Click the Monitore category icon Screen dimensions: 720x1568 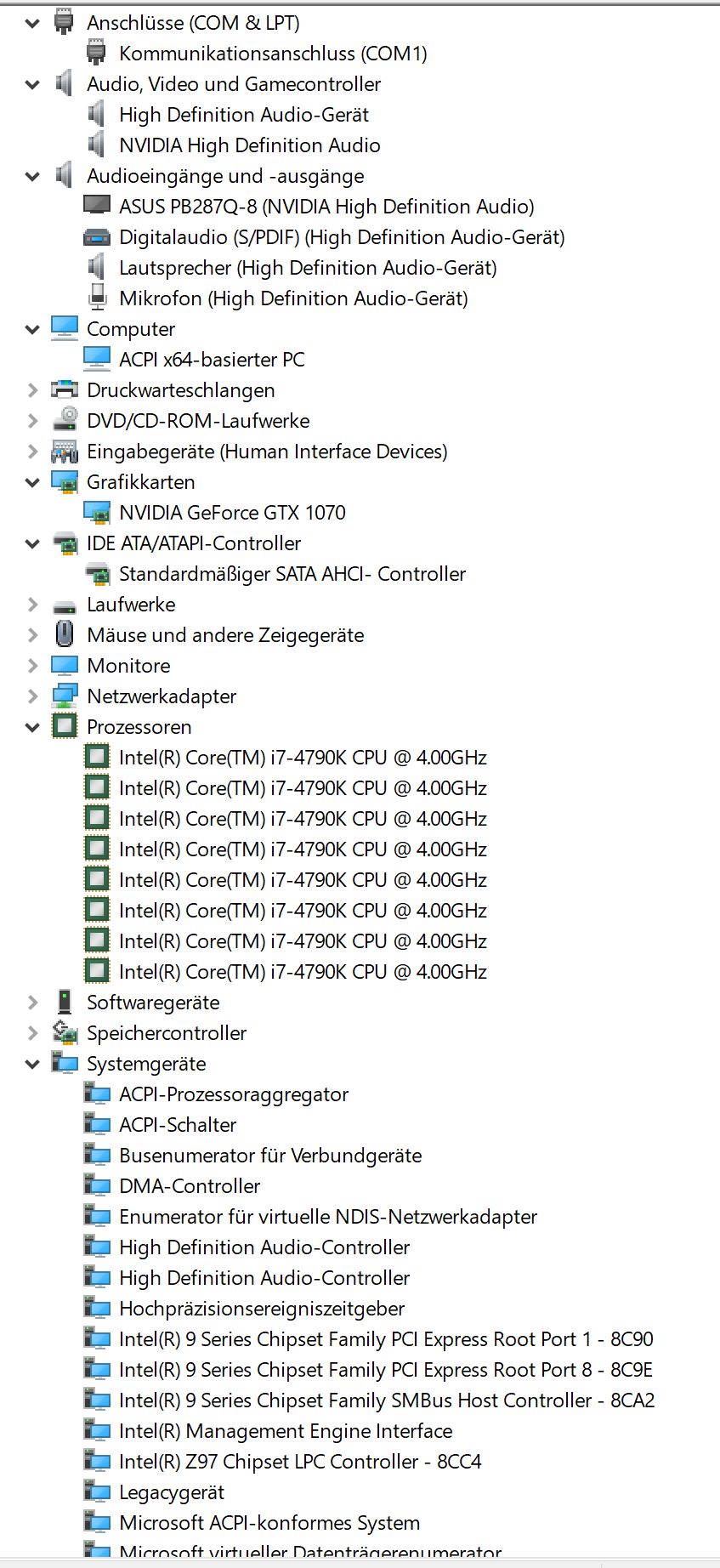click(65, 665)
